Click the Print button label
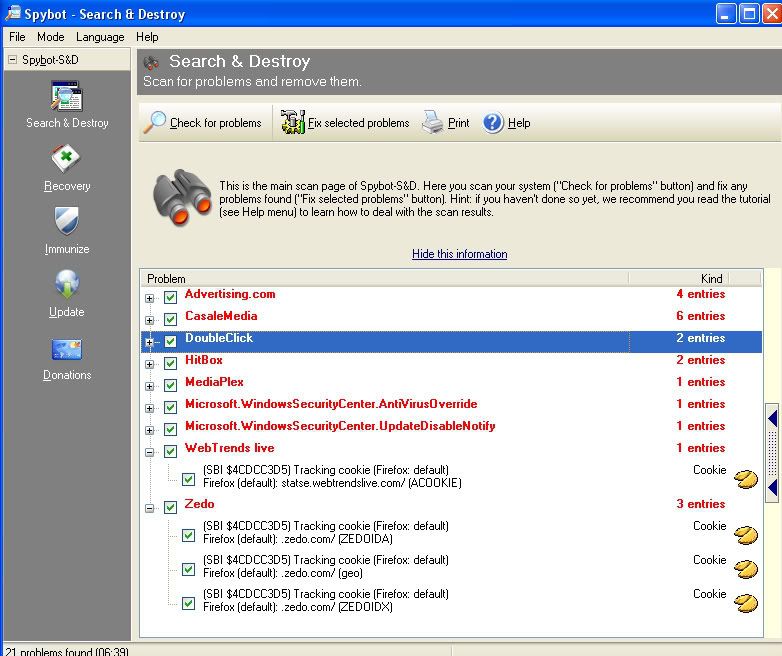 point(458,123)
